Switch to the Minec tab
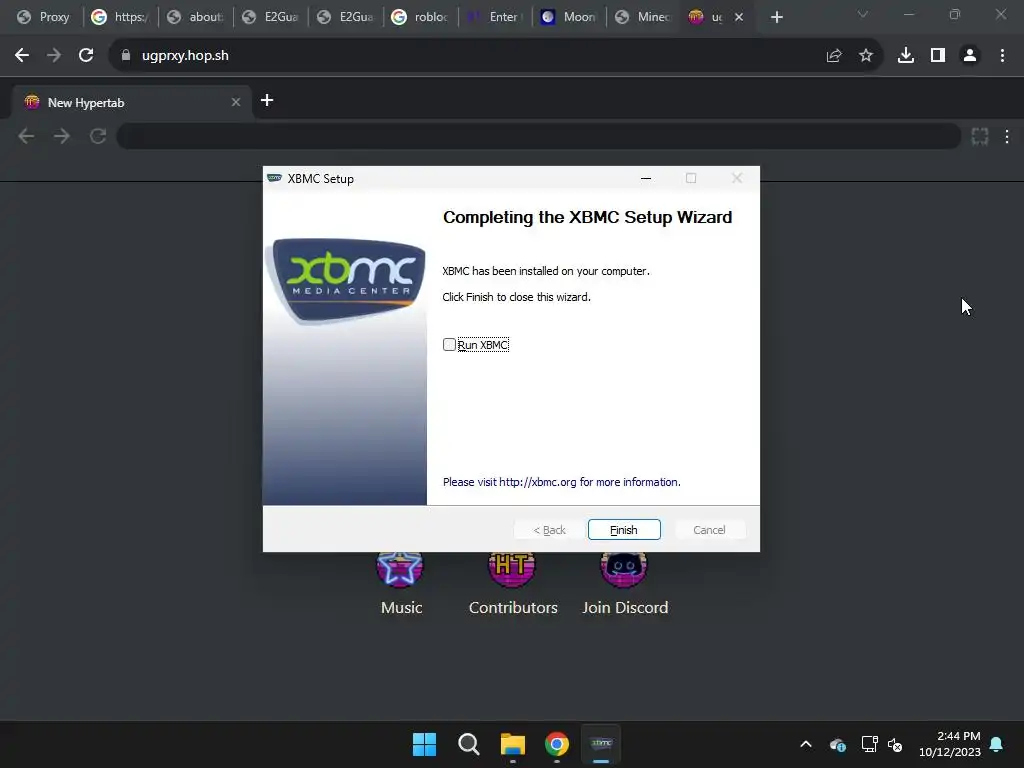1024x768 pixels. pos(643,17)
